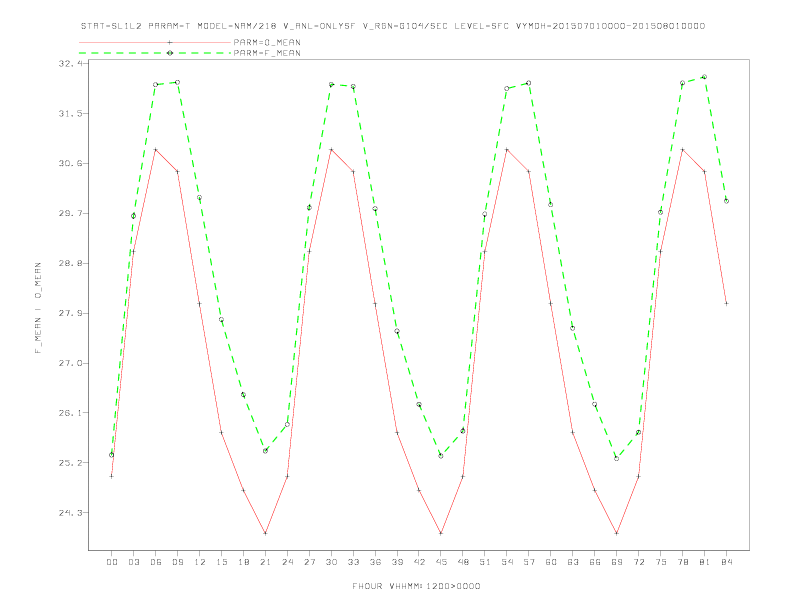This screenshot has height=612, width=792.
Task: Click the red O_MEAN legend line sample
Action: pos(155,42)
